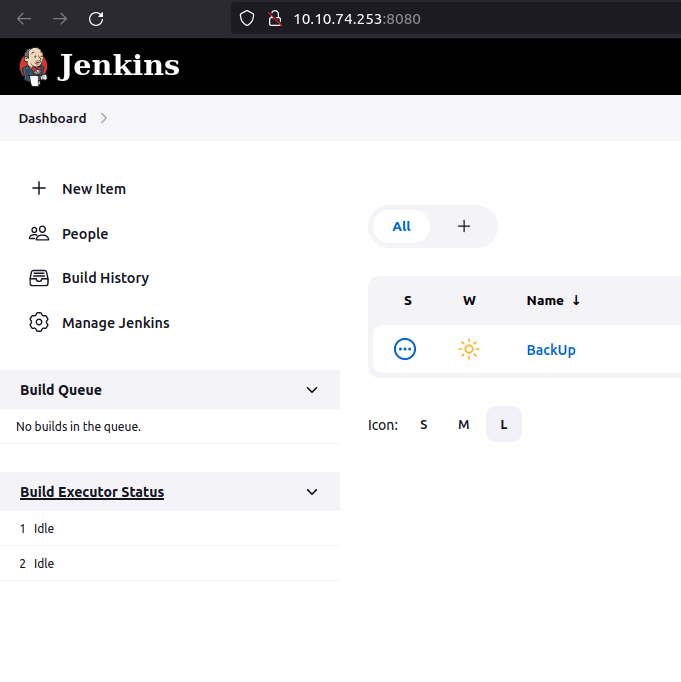Click the insecure connection padlock icon
This screenshot has width=681, height=682.
[275, 19]
